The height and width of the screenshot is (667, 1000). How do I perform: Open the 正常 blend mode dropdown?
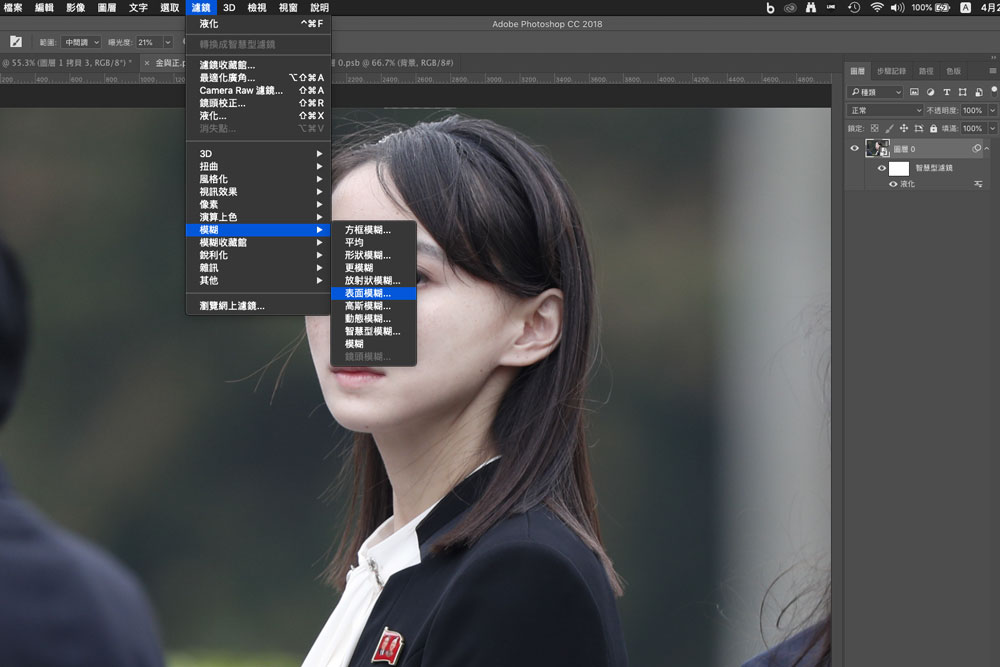click(883, 110)
